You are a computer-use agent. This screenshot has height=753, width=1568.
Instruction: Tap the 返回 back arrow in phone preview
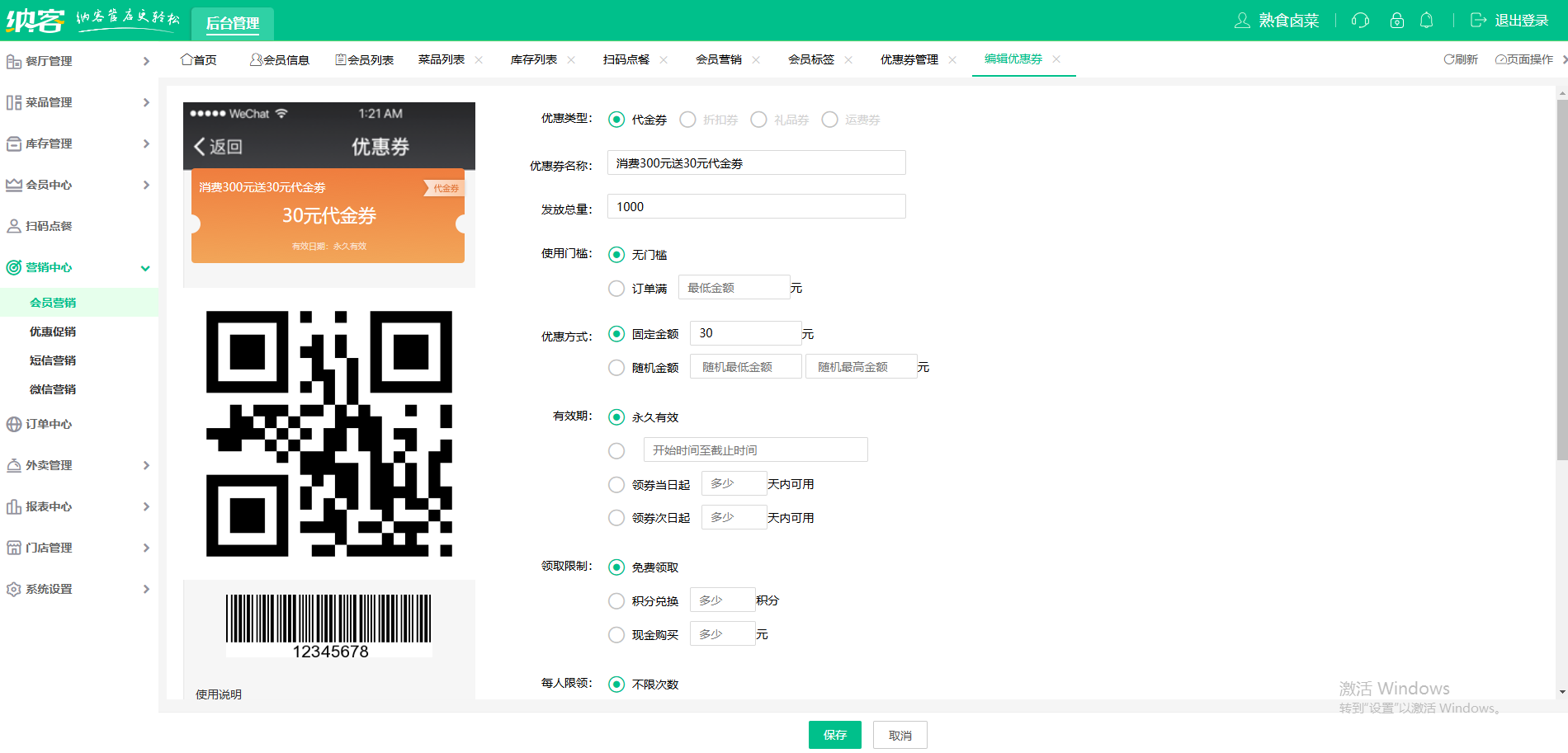point(200,147)
